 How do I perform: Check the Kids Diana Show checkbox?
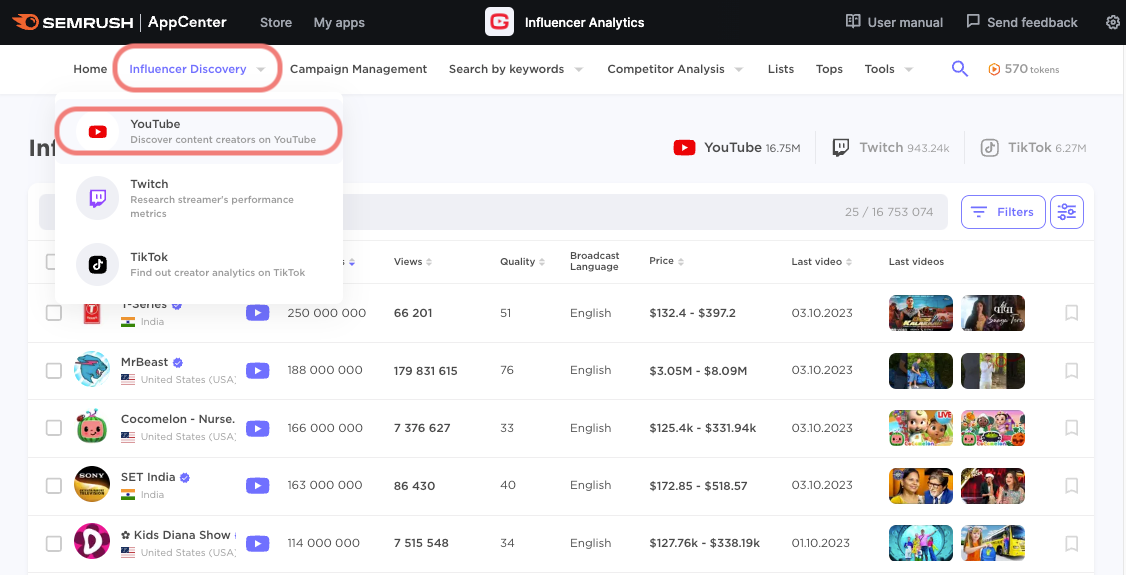point(54,544)
